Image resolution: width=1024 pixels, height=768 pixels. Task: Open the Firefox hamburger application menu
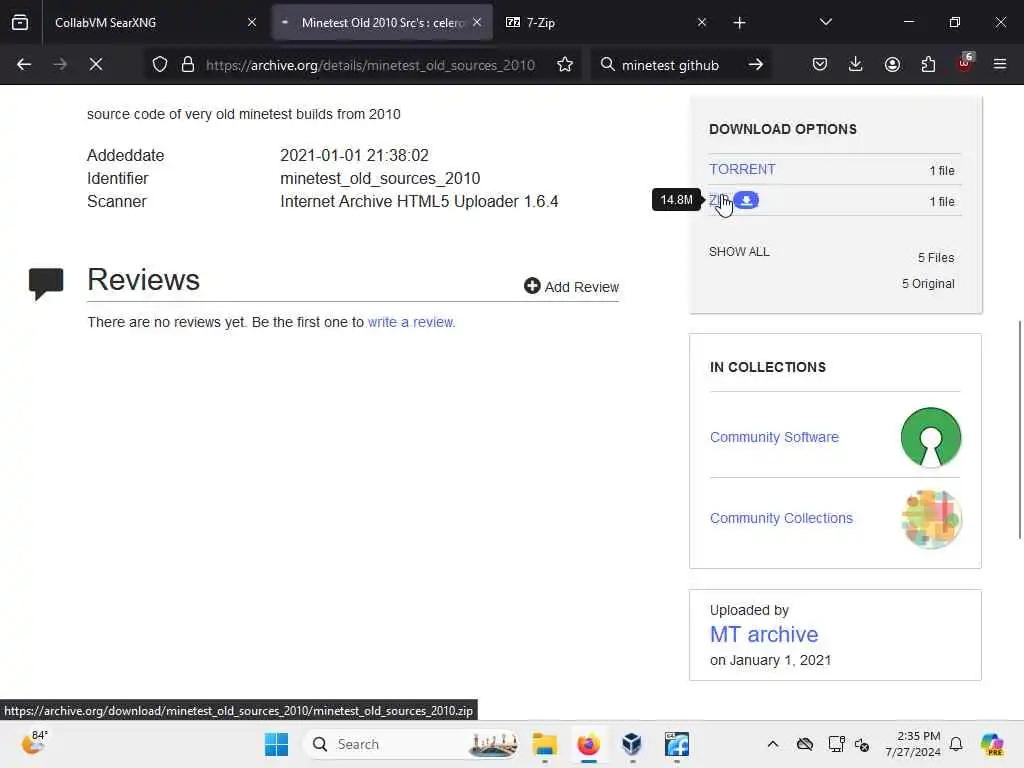click(1000, 64)
